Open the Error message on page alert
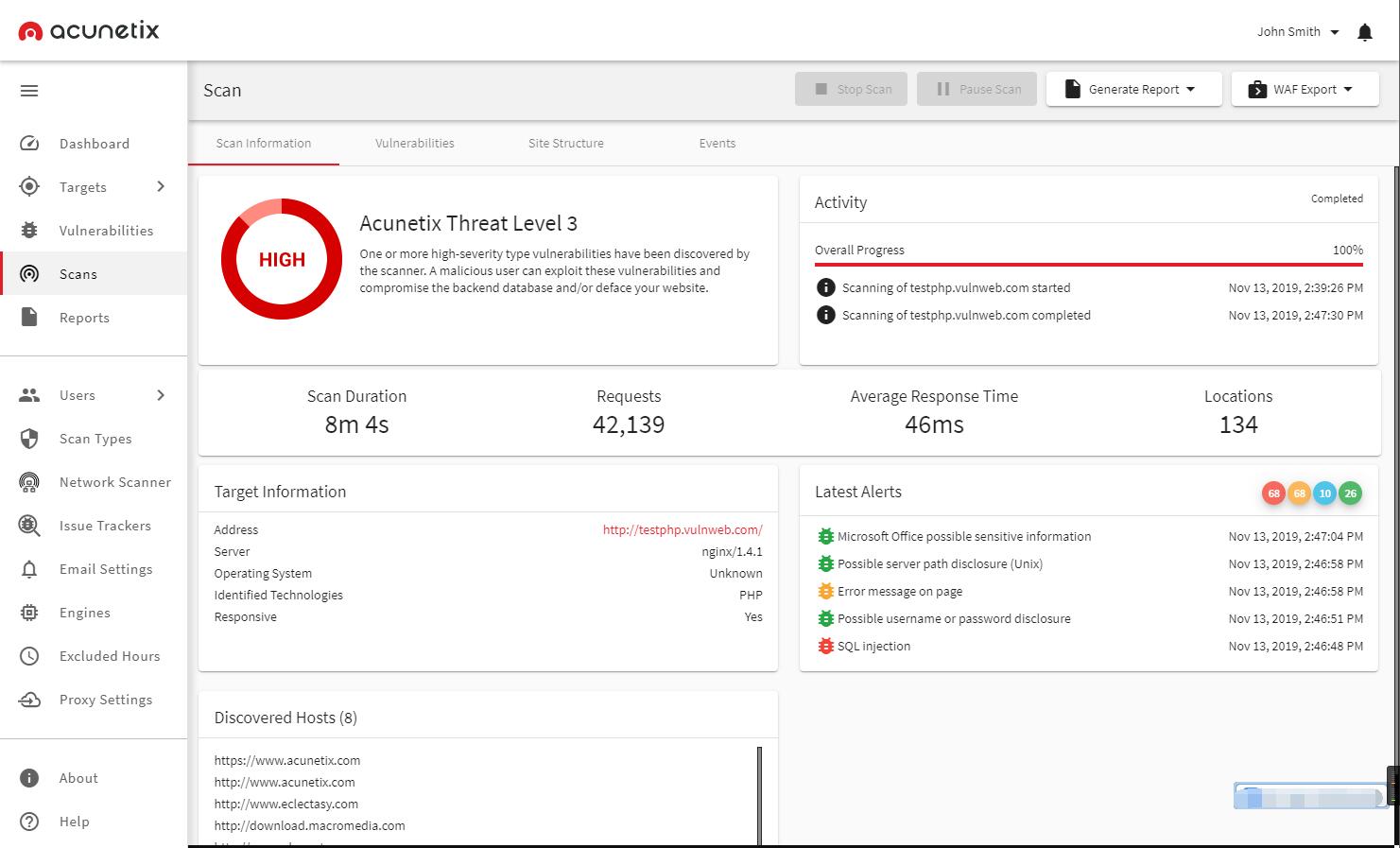The width and height of the screenshot is (1400, 848). click(900, 592)
